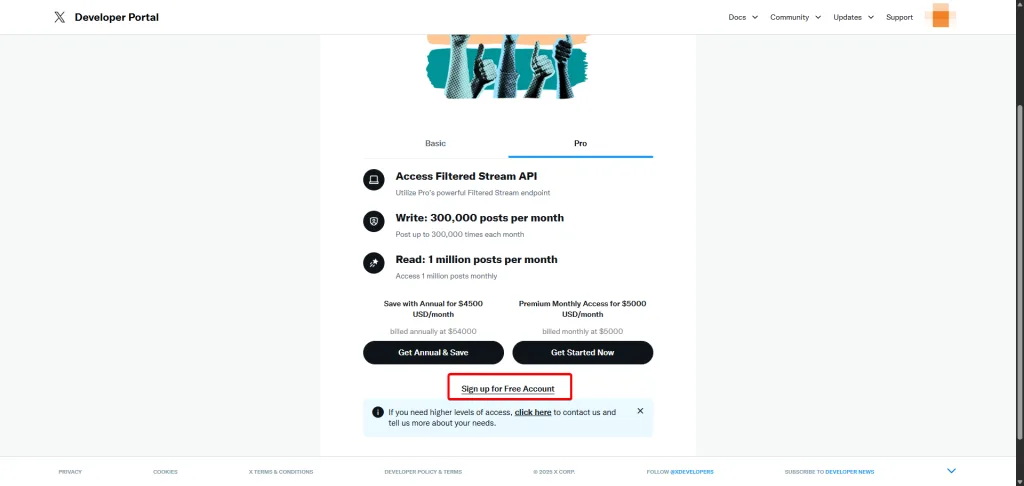
Task: Open the Updates dropdown menu
Action: [x=854, y=18]
